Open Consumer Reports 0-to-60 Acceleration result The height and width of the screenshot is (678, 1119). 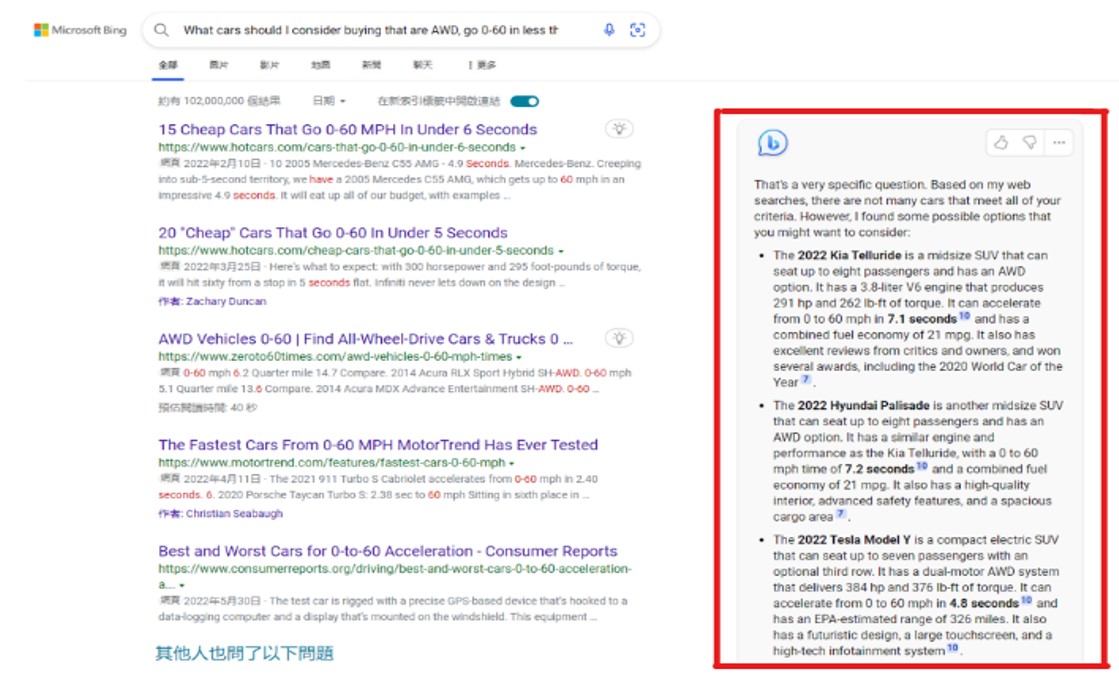click(388, 551)
